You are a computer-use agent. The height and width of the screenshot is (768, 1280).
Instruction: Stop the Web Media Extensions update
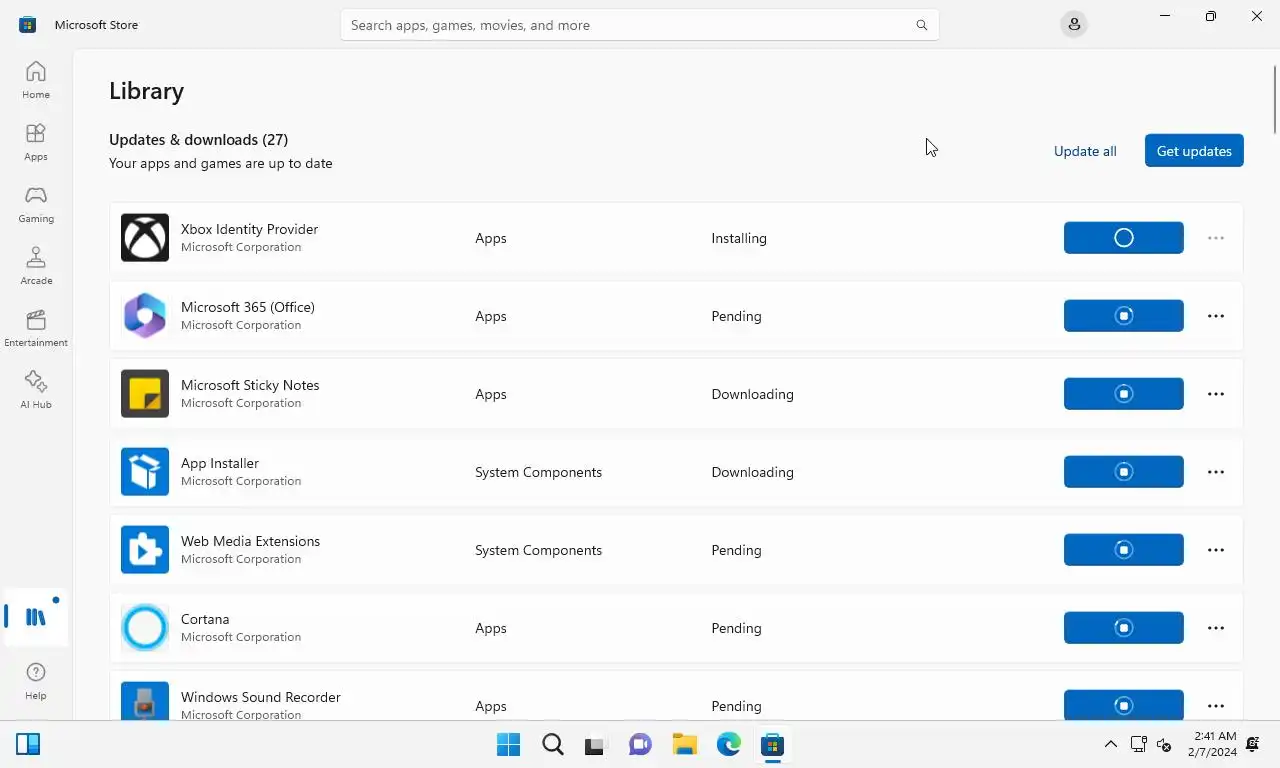tap(1124, 550)
